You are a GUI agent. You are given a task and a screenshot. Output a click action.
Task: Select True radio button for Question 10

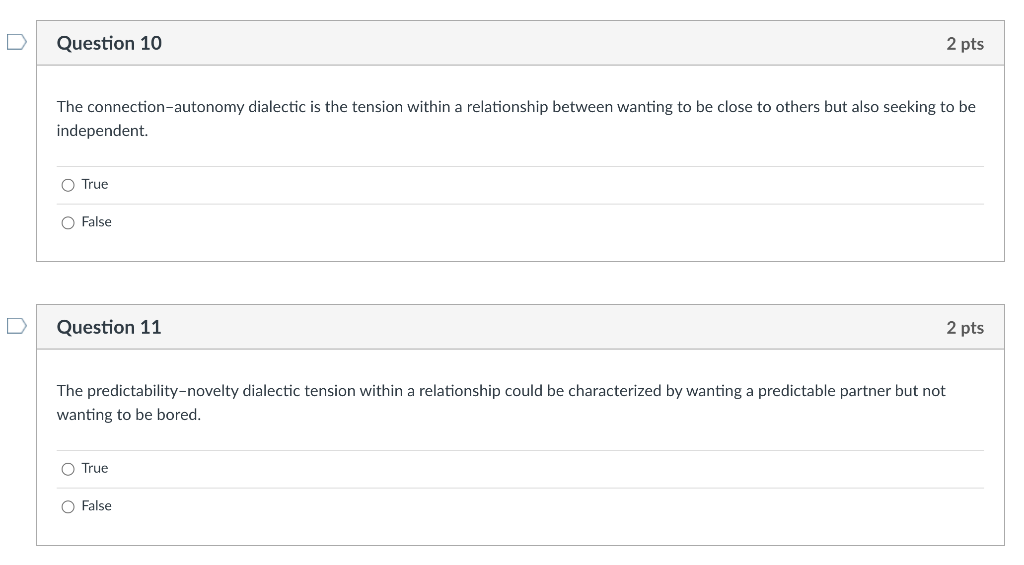click(x=68, y=186)
